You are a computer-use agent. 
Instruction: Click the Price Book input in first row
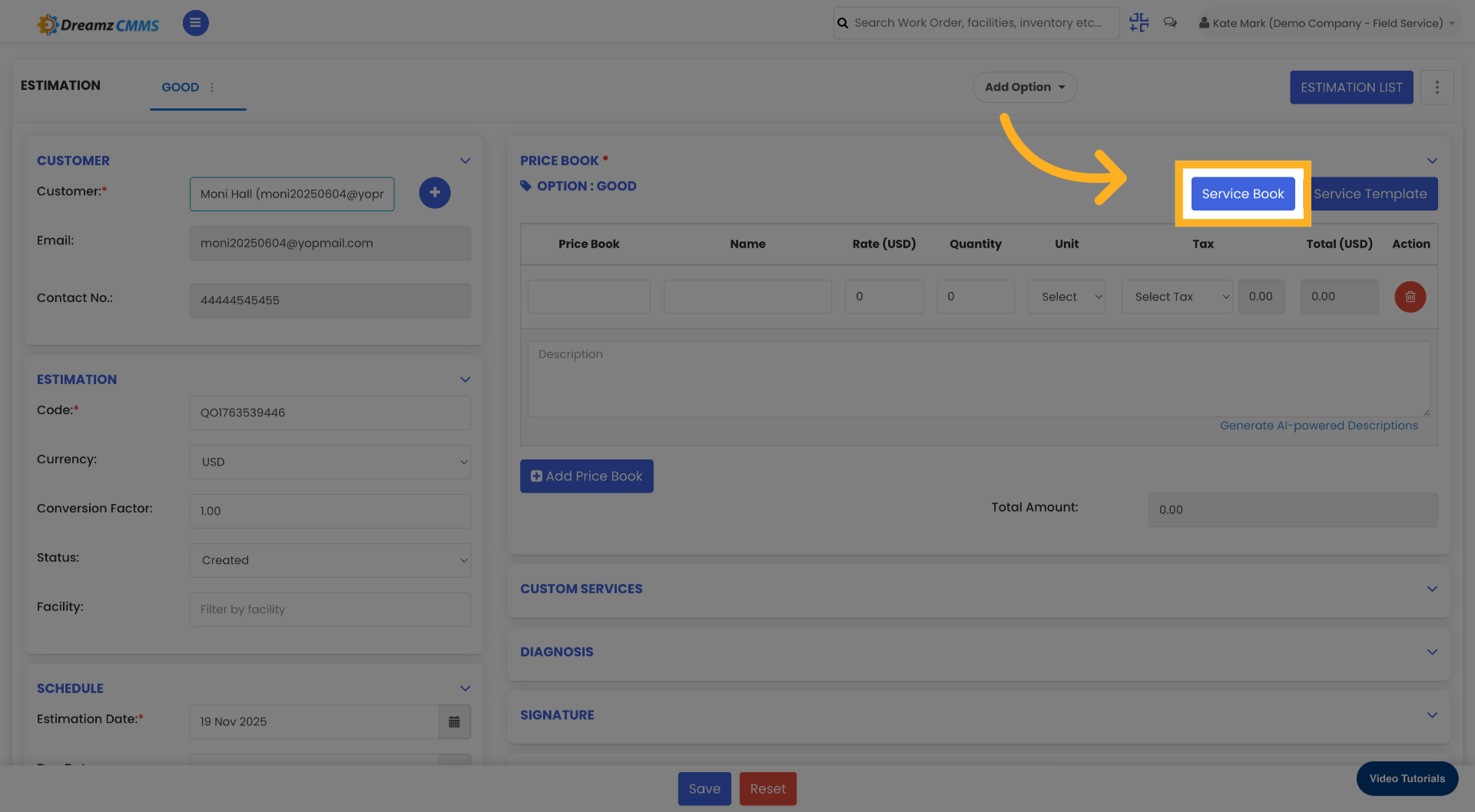point(589,297)
